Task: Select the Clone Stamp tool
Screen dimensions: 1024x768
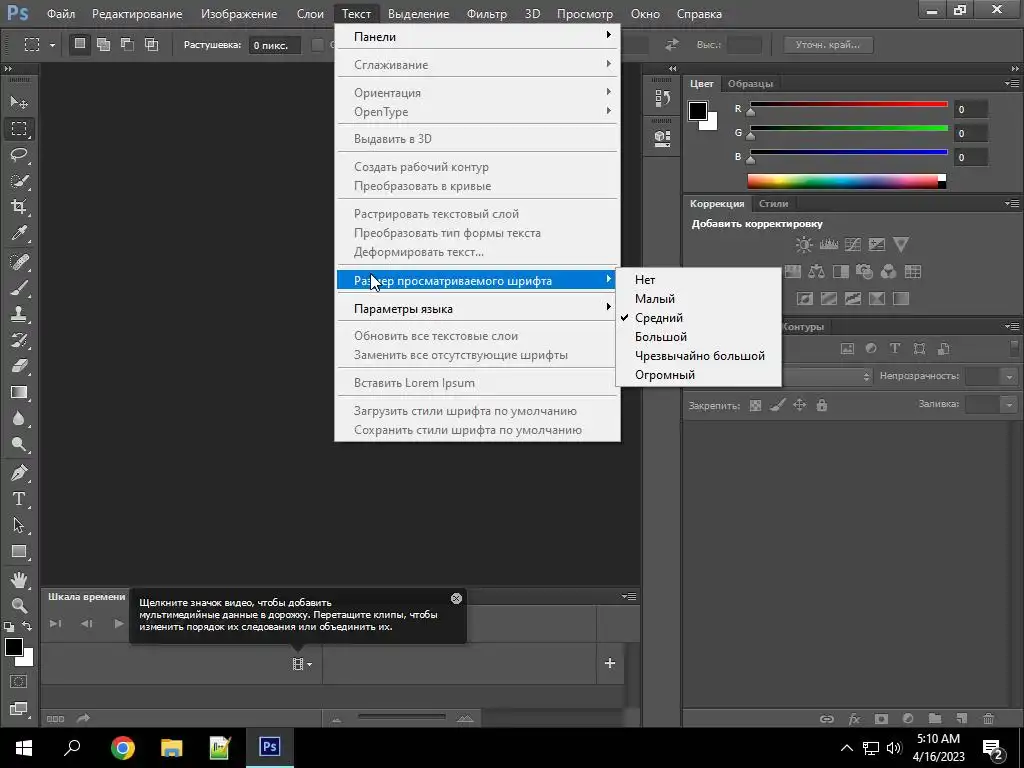Action: (x=19, y=314)
